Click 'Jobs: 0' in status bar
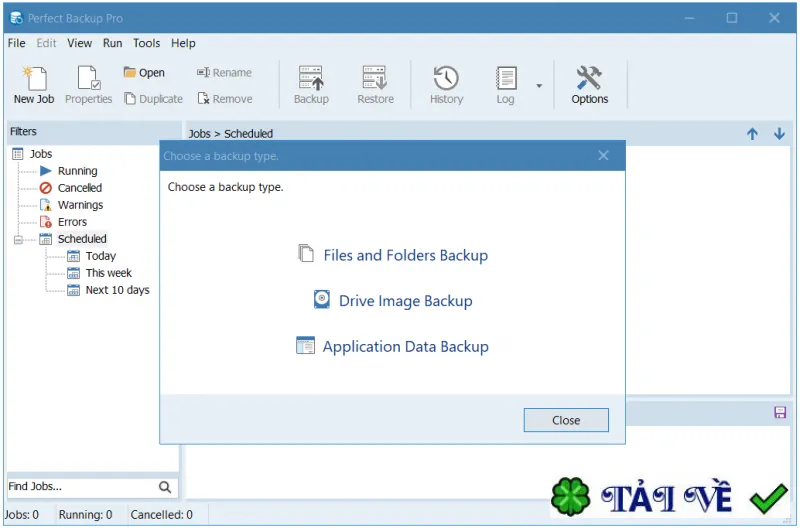The height and width of the screenshot is (528, 800). pyautogui.click(x=22, y=514)
